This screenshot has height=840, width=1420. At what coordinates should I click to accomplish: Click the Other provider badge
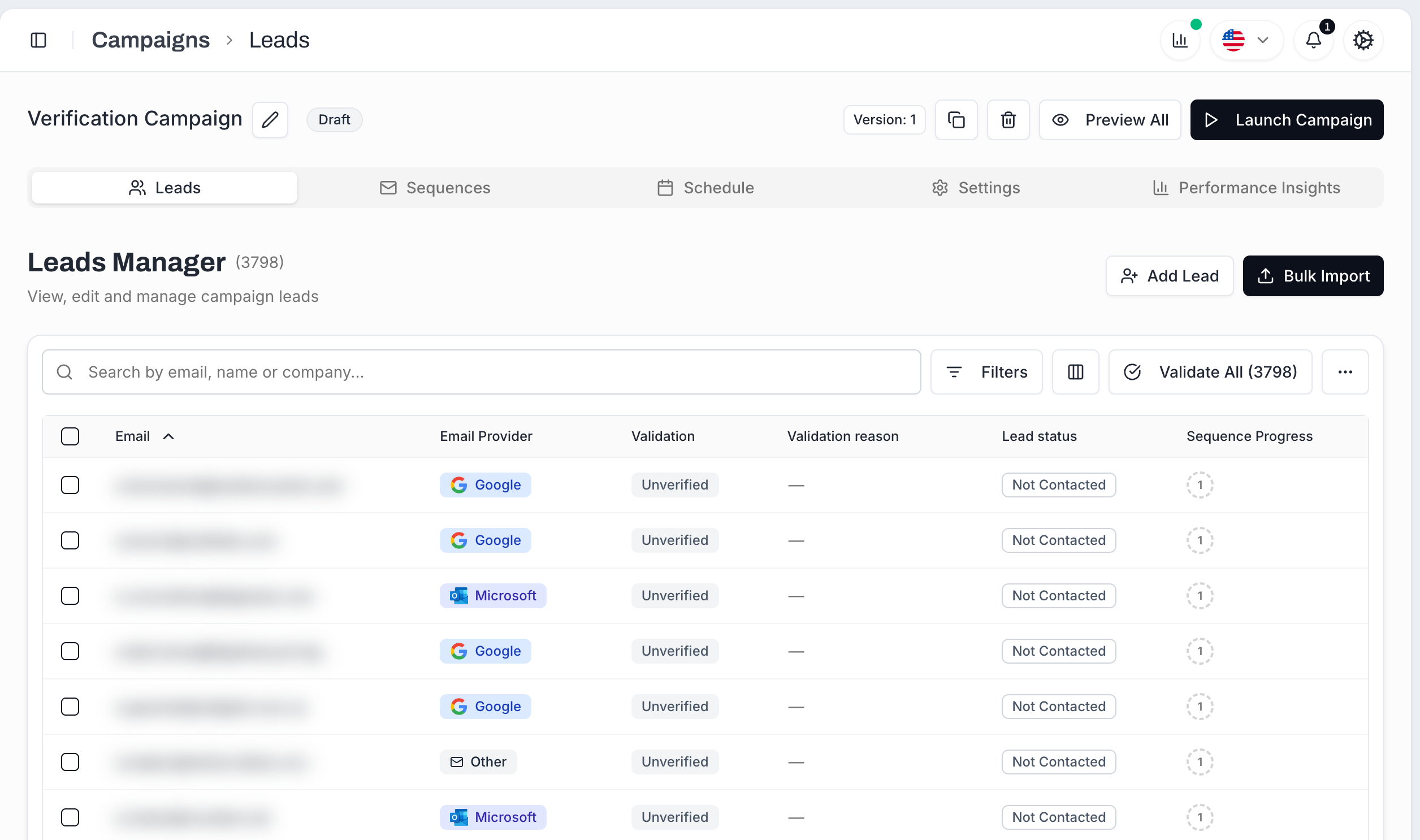478,763
